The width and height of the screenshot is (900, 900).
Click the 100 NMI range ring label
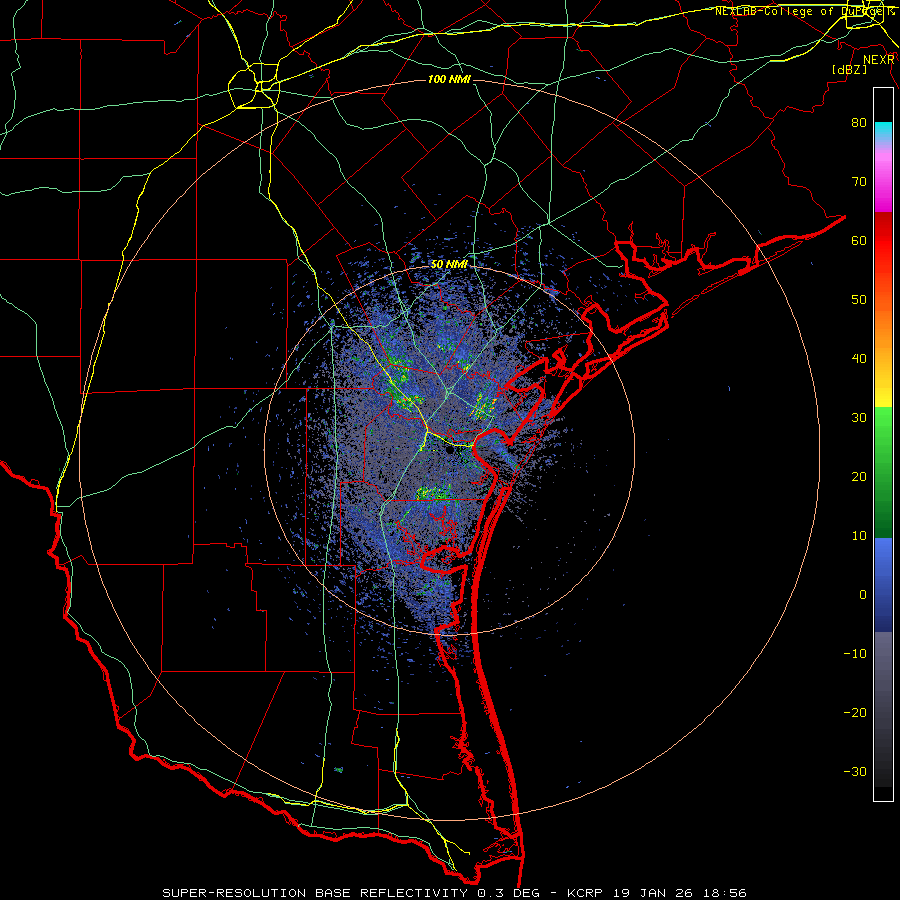point(449,79)
